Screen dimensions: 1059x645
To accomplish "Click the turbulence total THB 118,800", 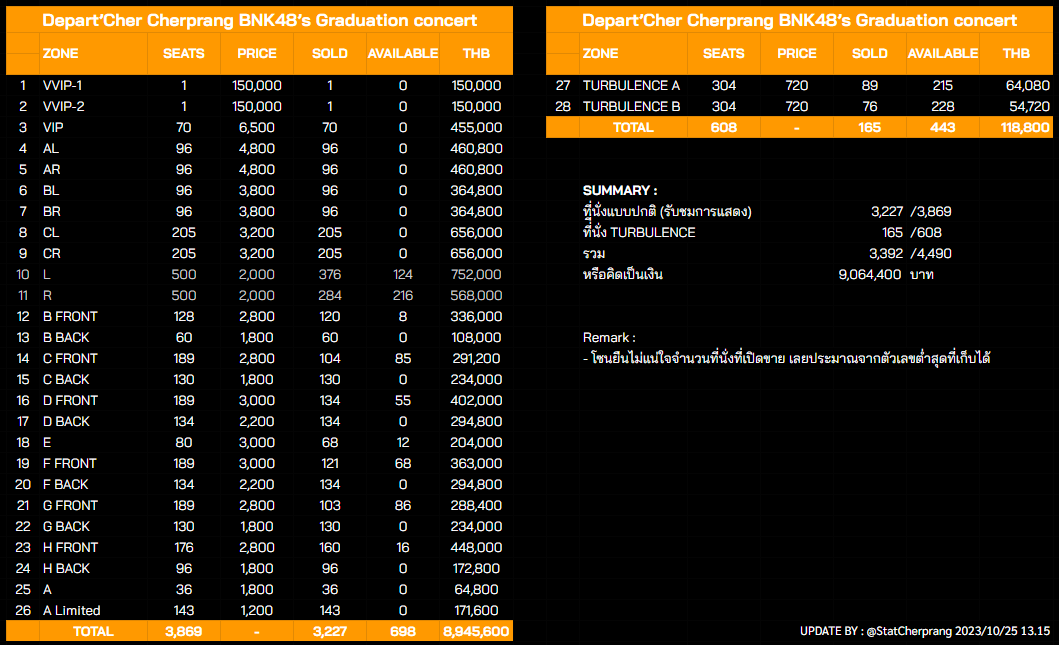I will click(1025, 128).
